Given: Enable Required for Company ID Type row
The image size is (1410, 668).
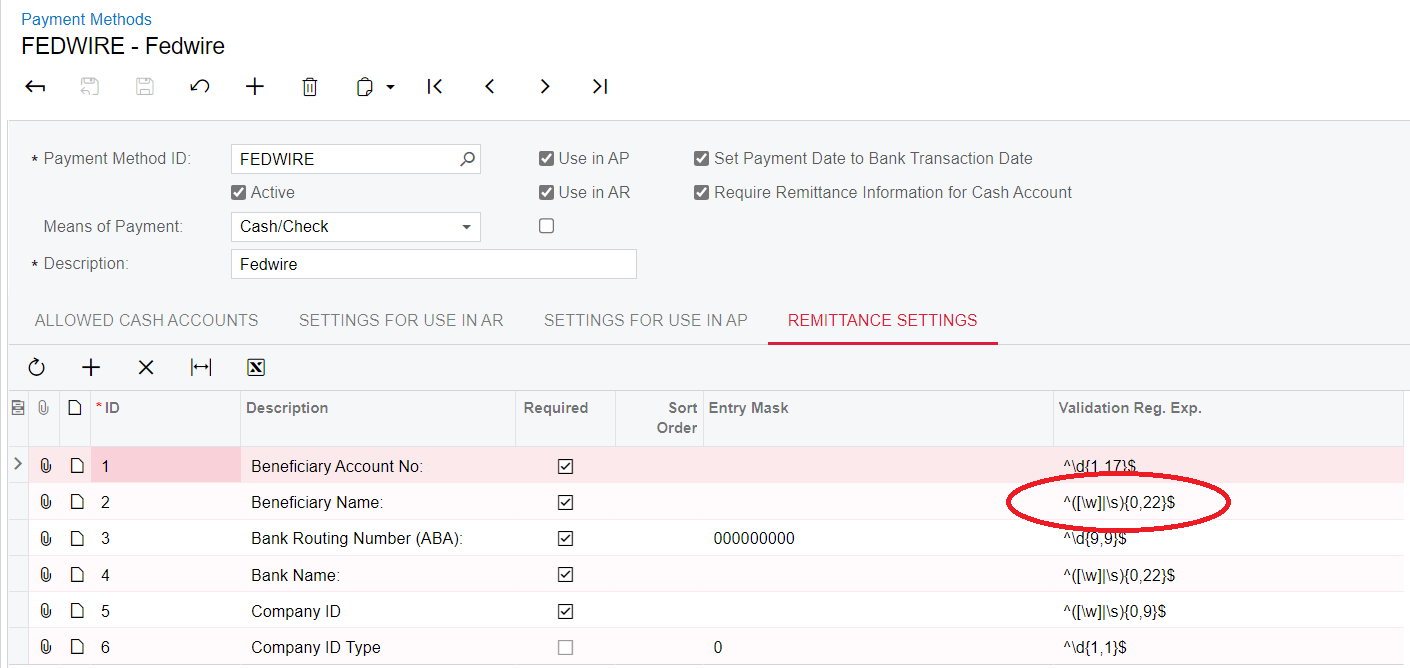Looking at the screenshot, I should coord(565,647).
